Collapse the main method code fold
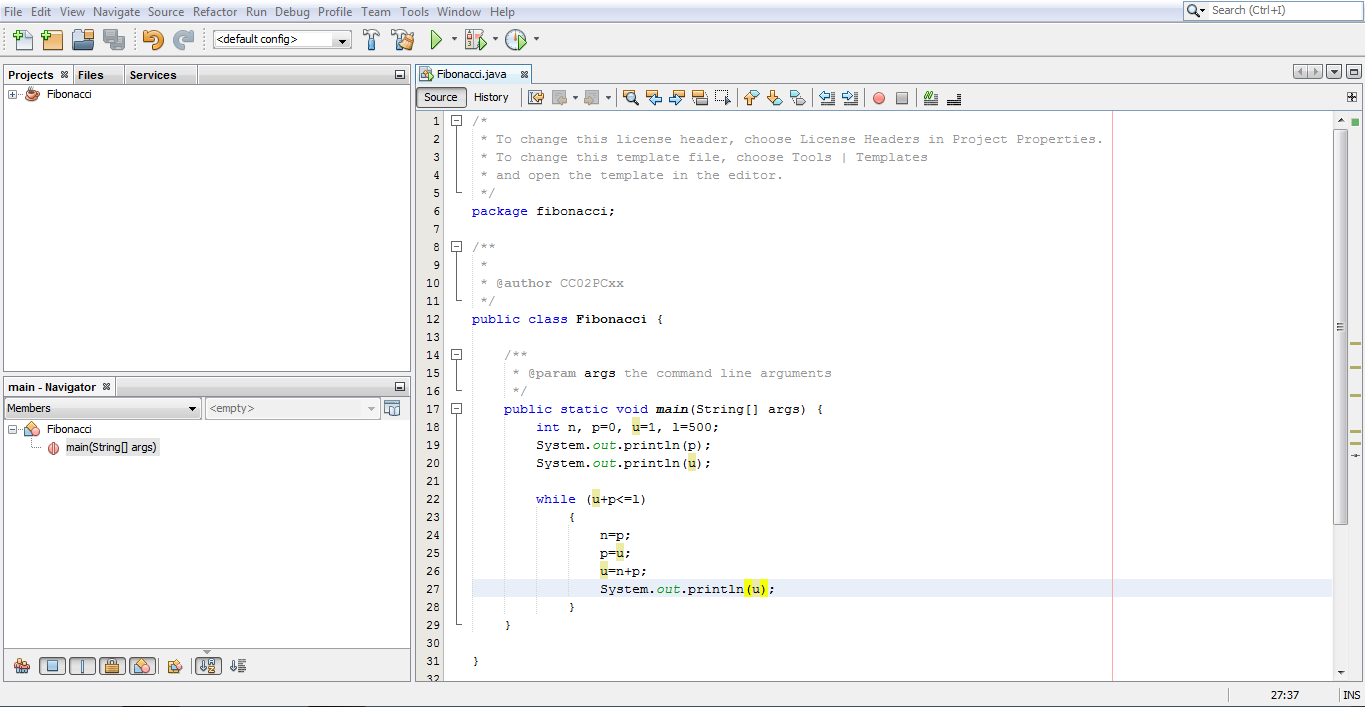1365x707 pixels. (x=456, y=408)
